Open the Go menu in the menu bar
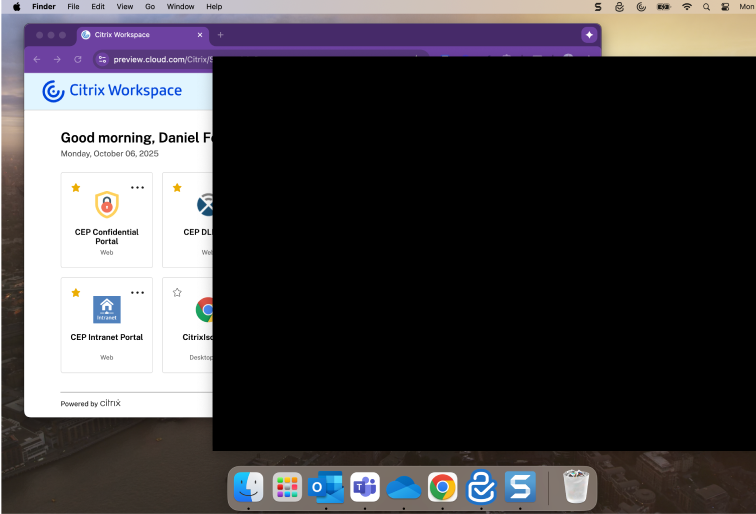This screenshot has width=756, height=514. coord(150,7)
